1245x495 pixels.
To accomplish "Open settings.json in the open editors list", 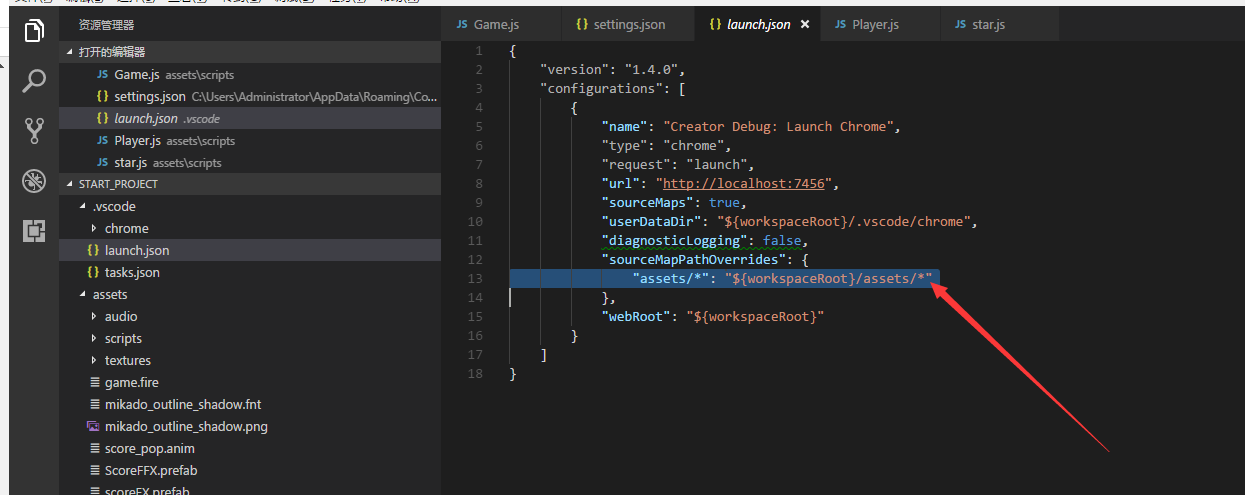I will click(x=249, y=96).
